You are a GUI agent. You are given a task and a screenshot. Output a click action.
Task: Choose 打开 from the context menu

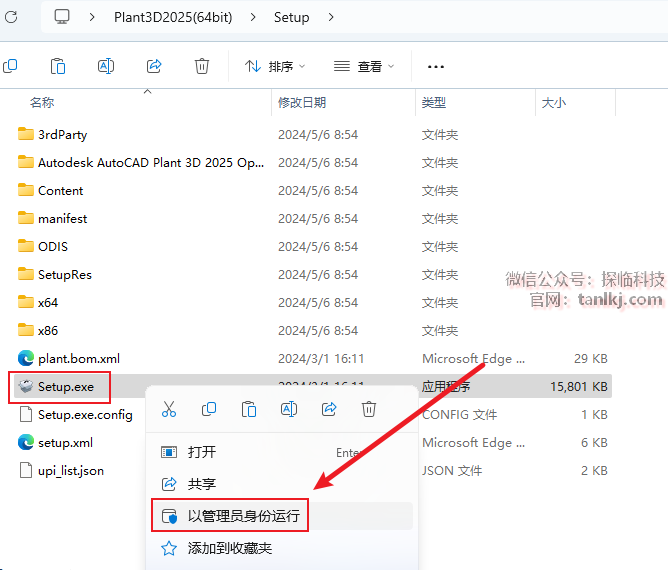pos(280,452)
